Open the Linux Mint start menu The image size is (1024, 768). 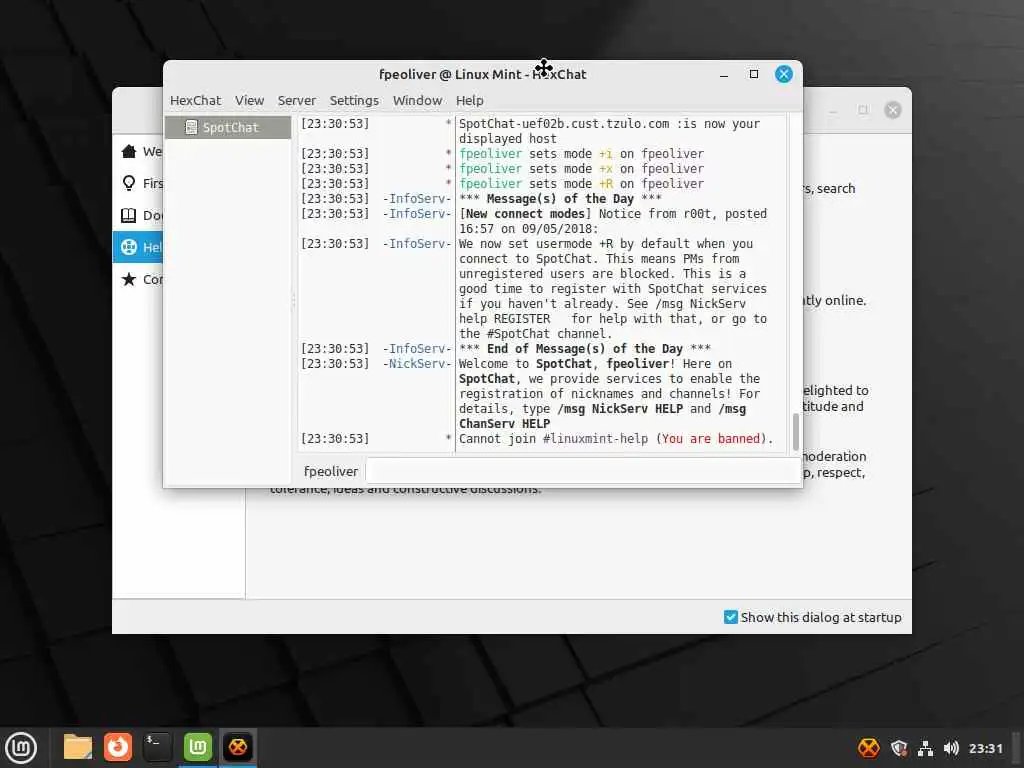click(21, 748)
